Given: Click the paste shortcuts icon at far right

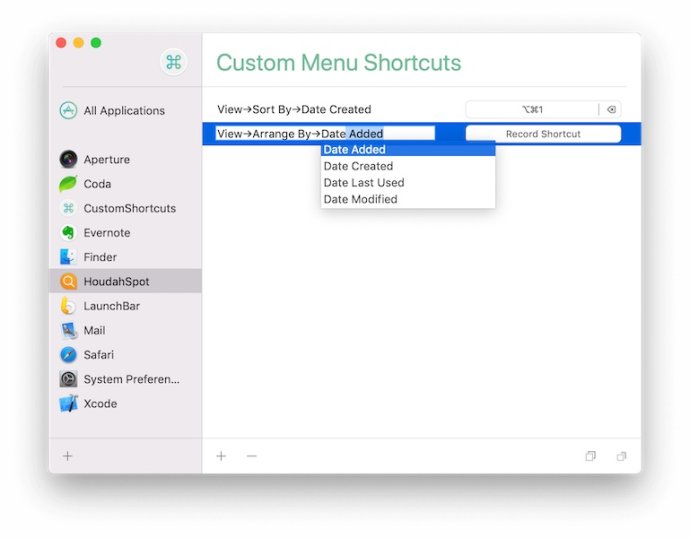Looking at the screenshot, I should 621,456.
